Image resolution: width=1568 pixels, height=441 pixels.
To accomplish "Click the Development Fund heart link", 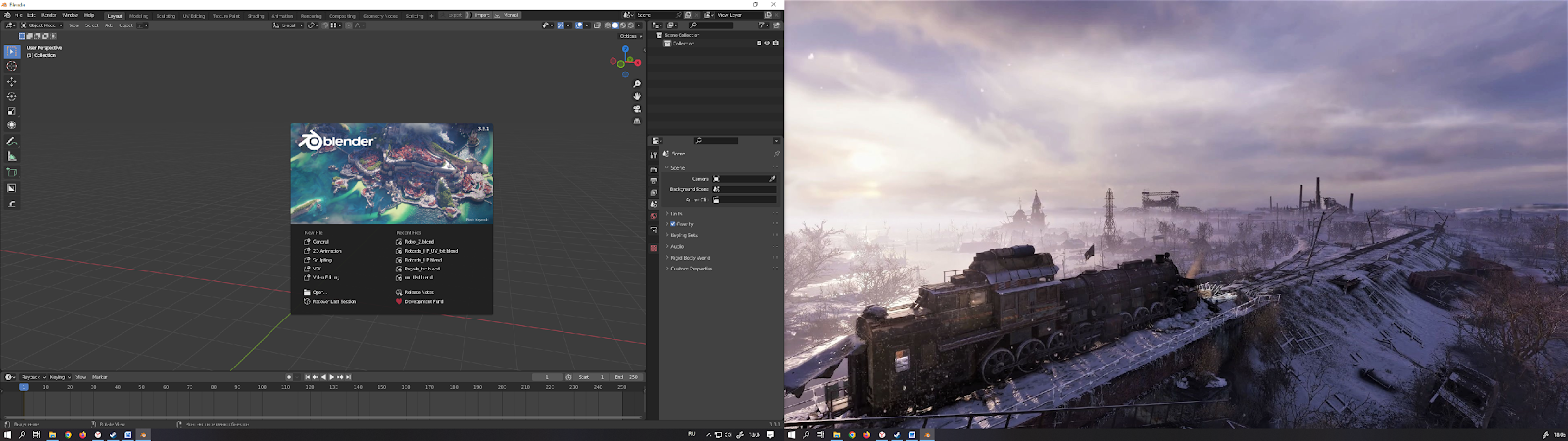I will (419, 301).
